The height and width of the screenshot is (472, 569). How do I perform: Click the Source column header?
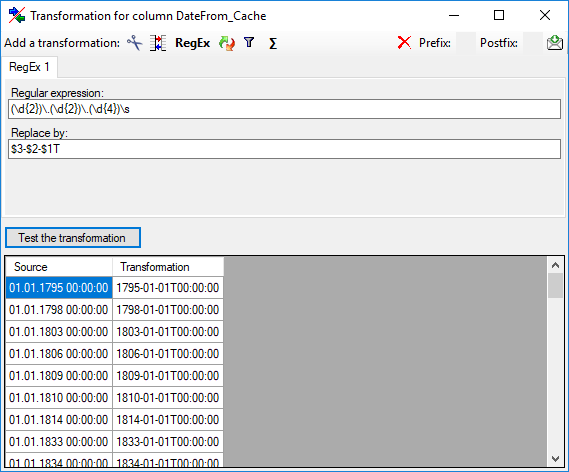59,267
